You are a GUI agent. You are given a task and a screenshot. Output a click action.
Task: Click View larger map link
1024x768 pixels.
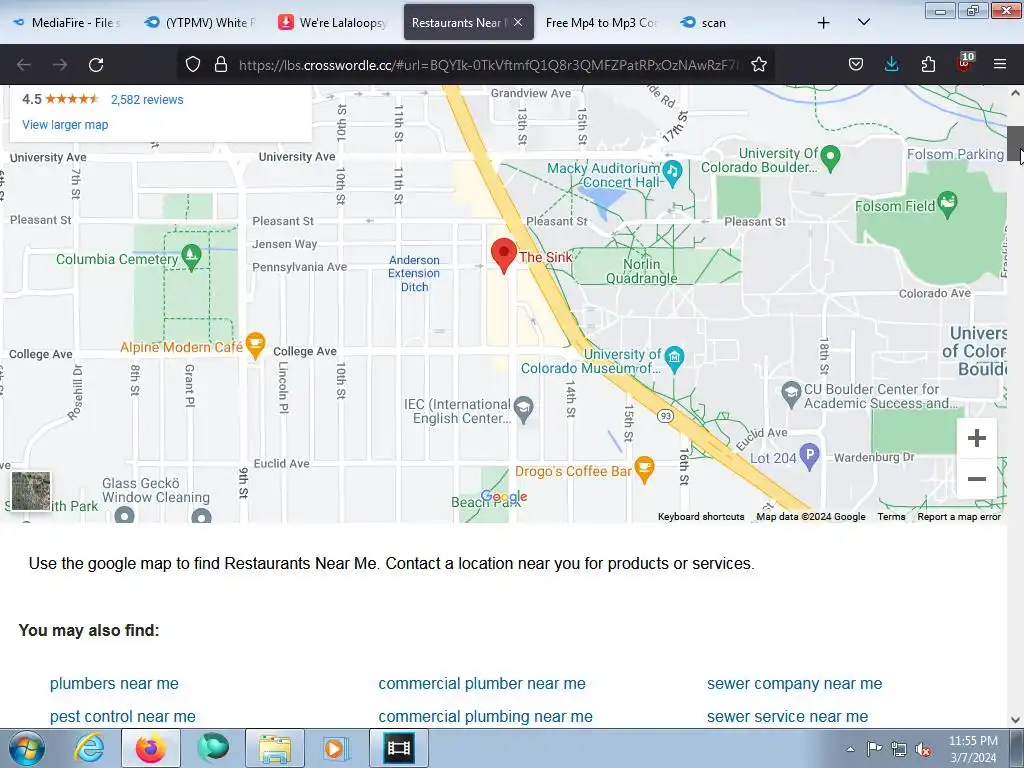65,125
